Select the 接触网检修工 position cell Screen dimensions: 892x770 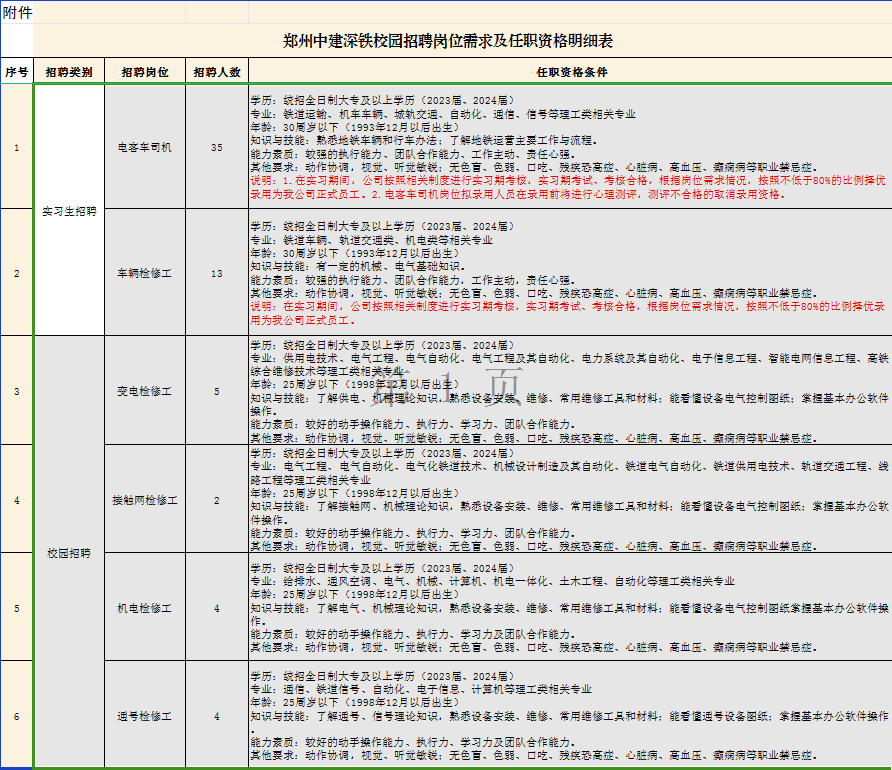click(x=145, y=500)
